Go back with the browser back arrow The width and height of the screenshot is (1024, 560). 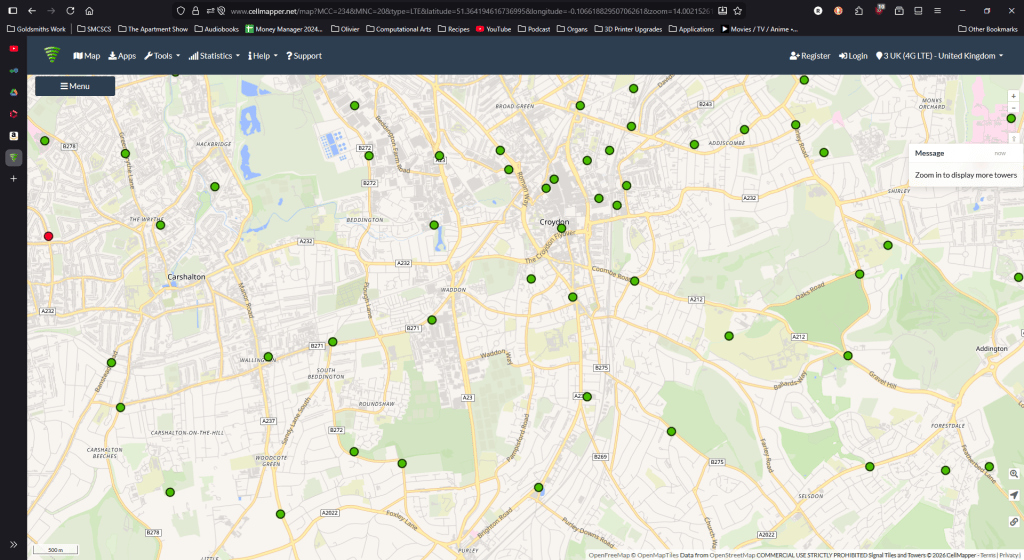pos(32,11)
